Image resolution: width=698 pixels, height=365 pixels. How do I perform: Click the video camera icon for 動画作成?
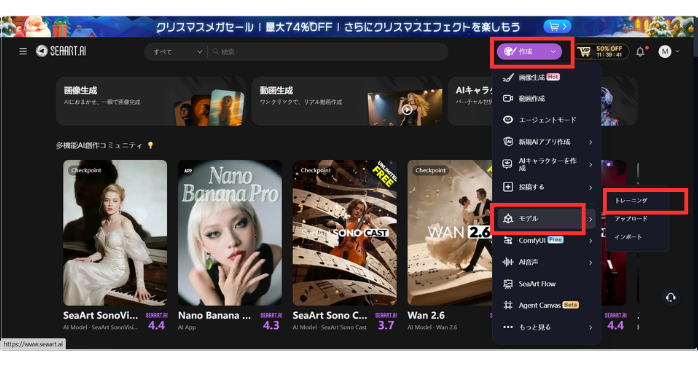[x=508, y=98]
